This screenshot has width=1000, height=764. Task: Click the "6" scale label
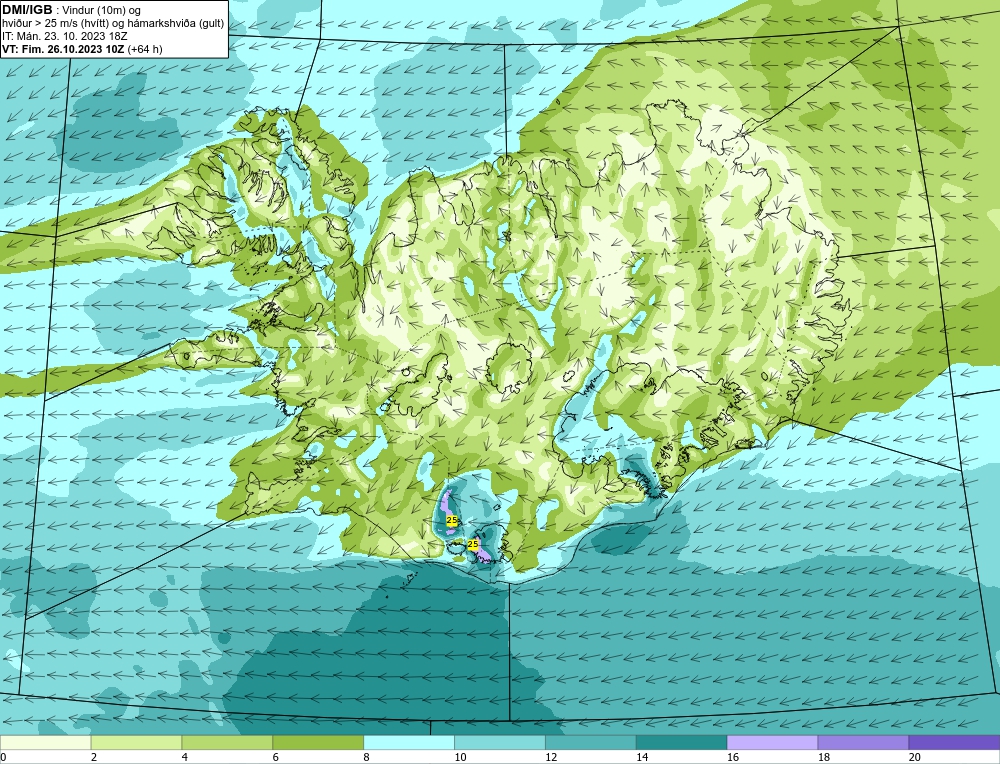point(276,757)
